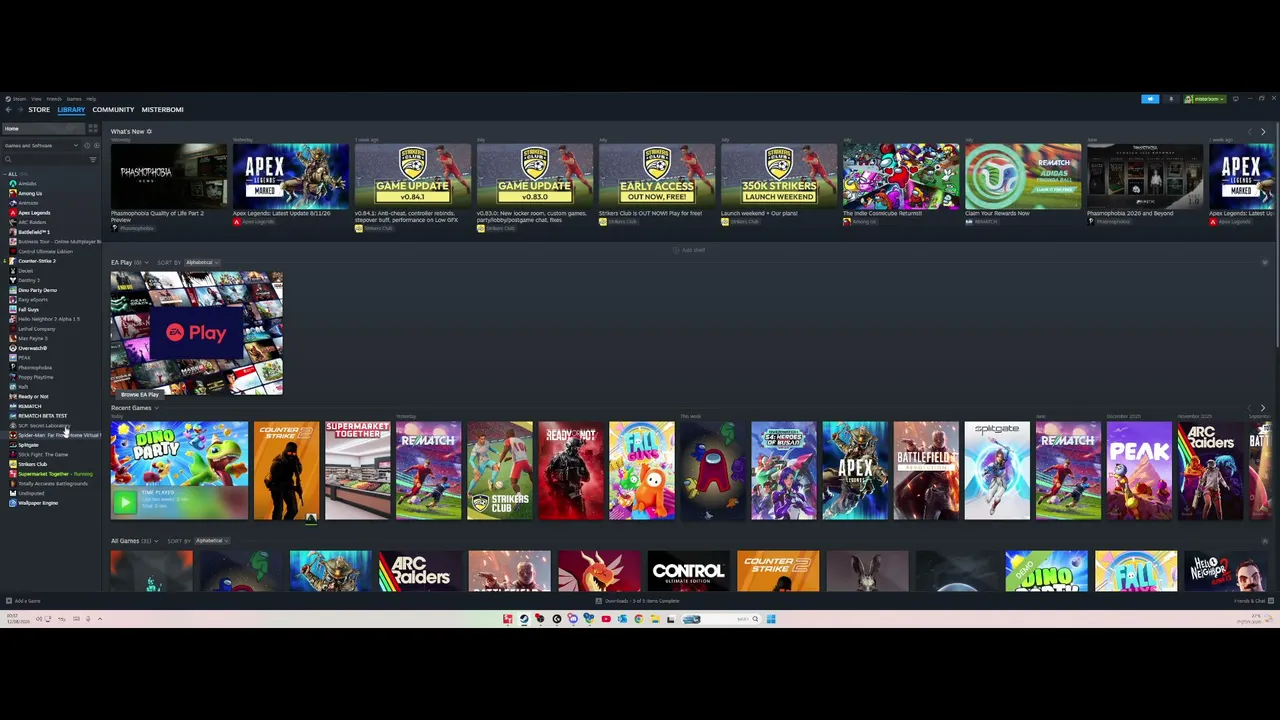Switch library to grid collections view
This screenshot has width=1280, height=720.
click(x=92, y=128)
